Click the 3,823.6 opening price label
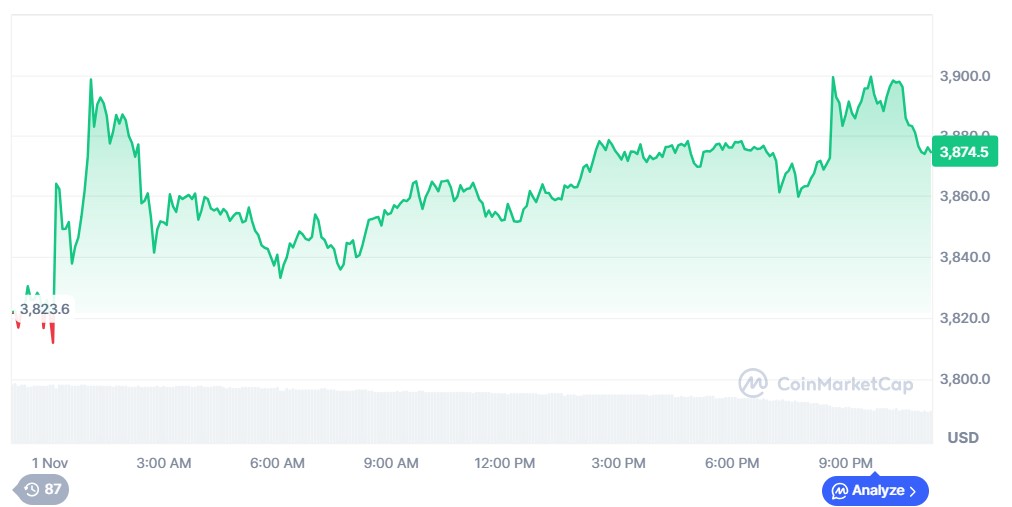1012x507 pixels. 44,309
